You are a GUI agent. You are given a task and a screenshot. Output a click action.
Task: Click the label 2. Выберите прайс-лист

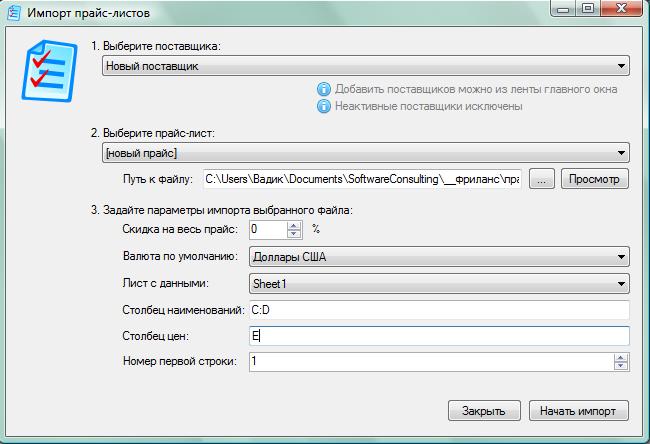point(153,133)
